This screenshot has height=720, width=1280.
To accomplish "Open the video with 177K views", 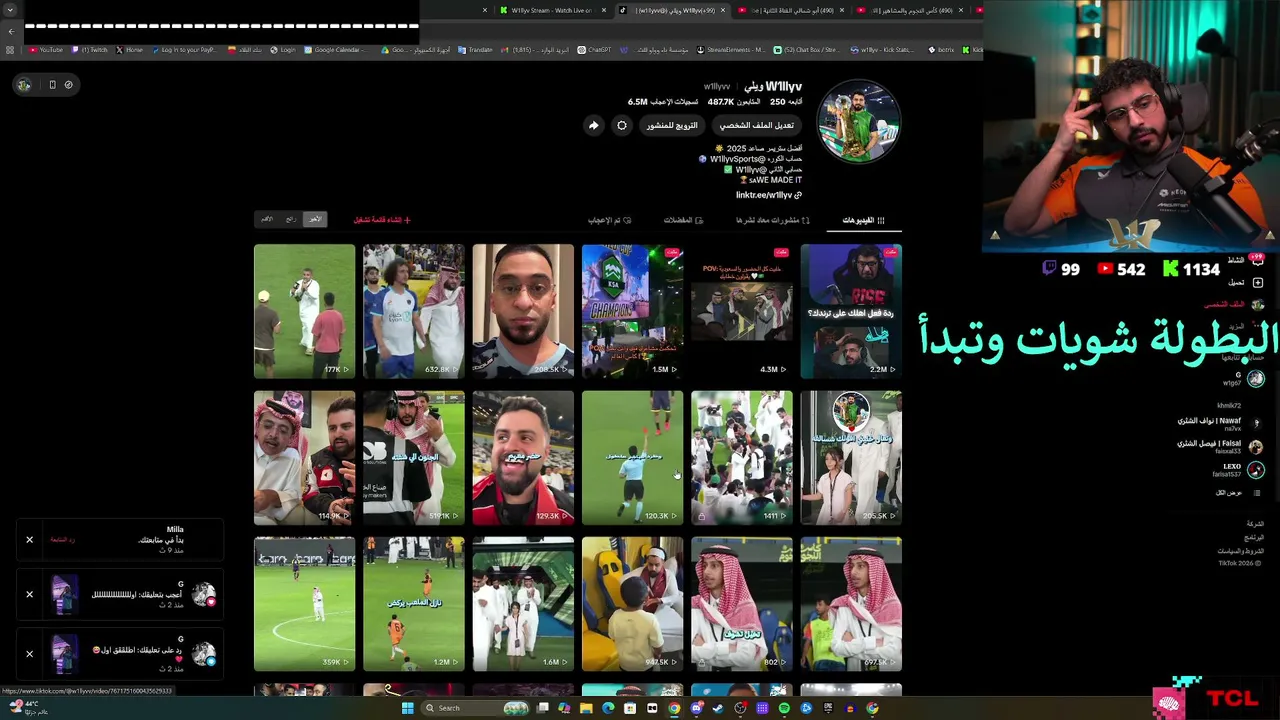I will click(x=304, y=311).
